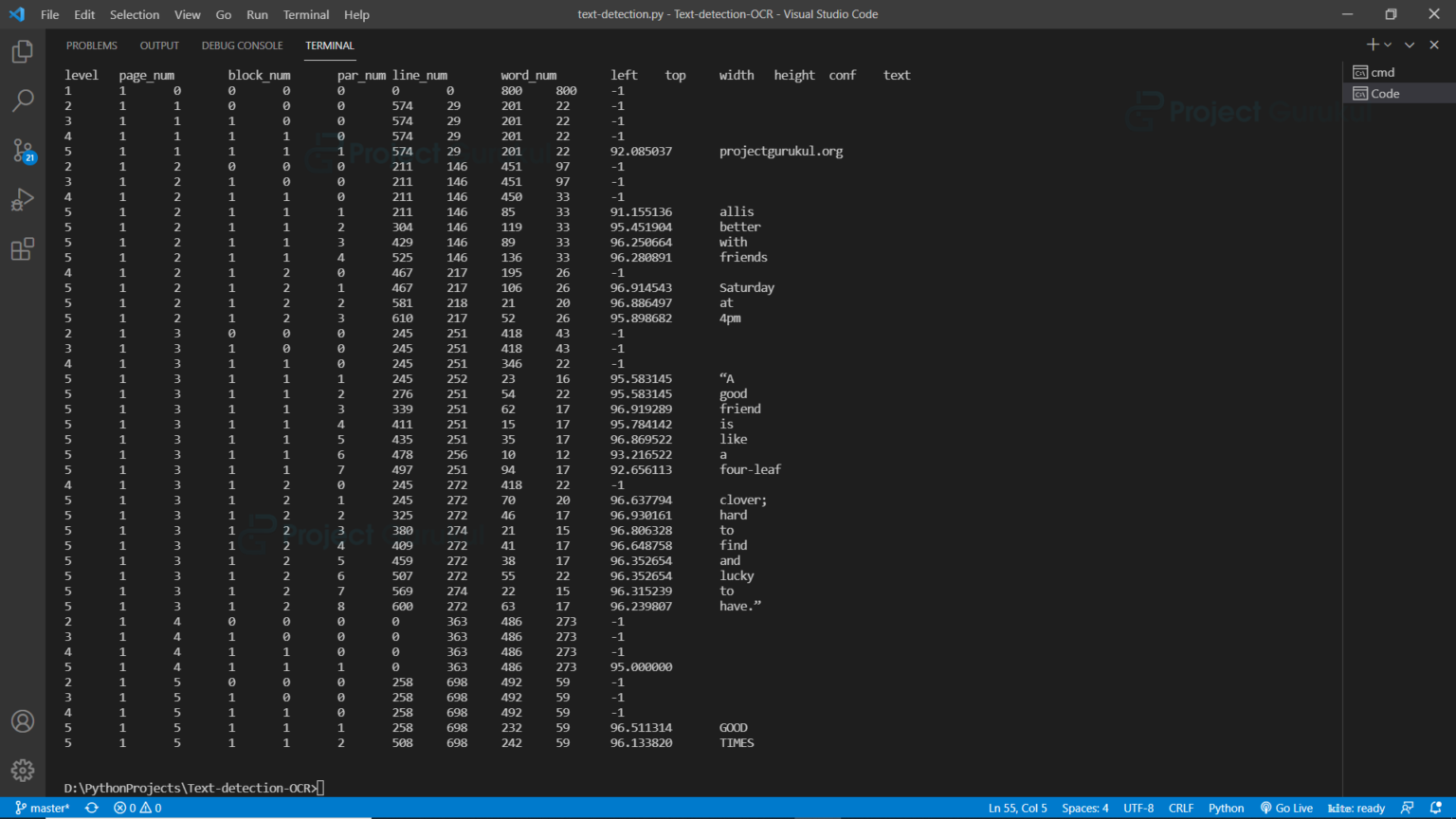Click the new terminal plus icon

(x=1372, y=45)
